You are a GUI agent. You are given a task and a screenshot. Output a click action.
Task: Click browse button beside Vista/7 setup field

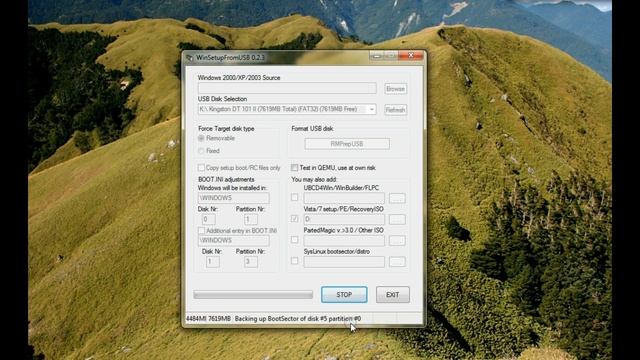tap(397, 220)
